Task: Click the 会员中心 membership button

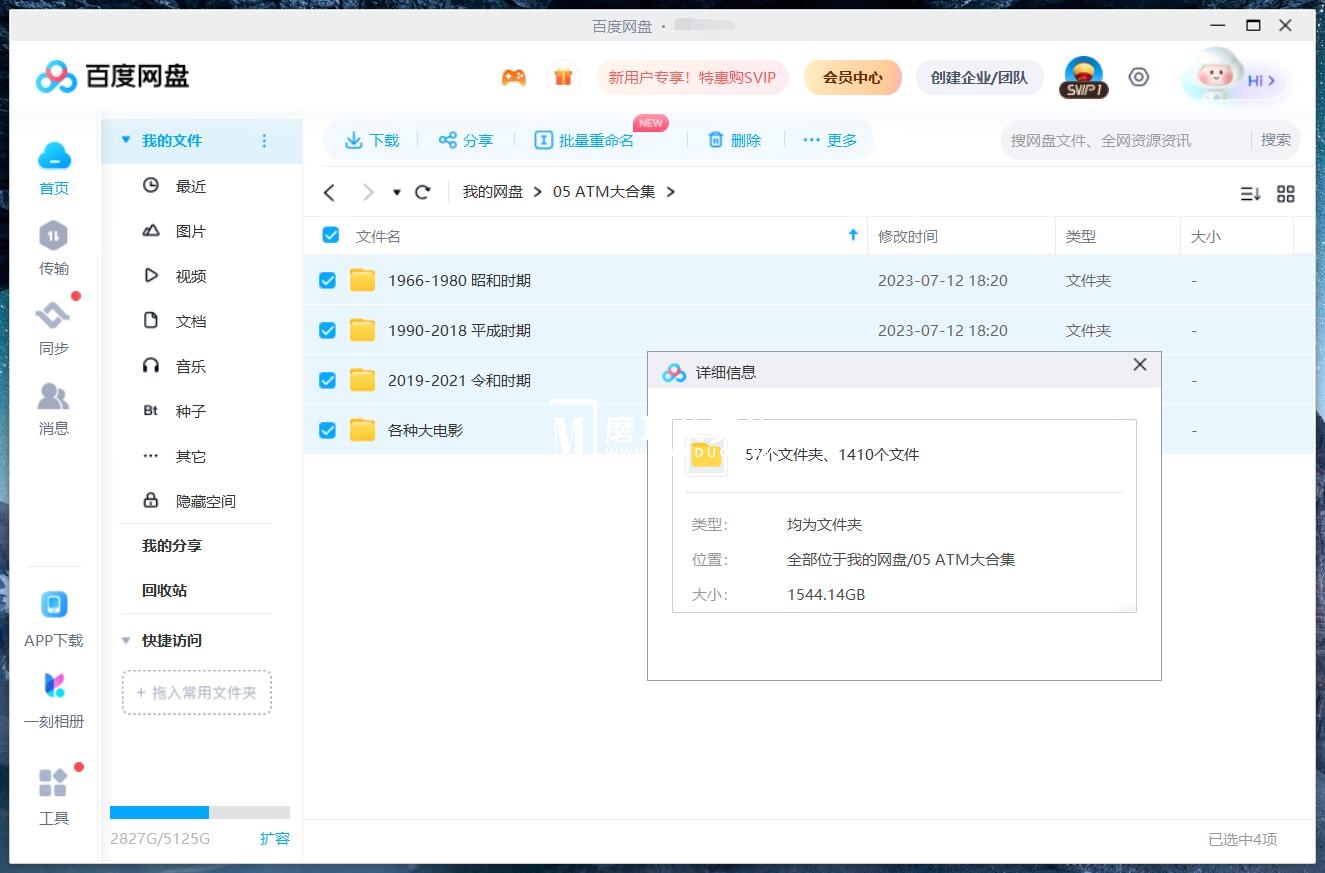Action: [x=852, y=76]
